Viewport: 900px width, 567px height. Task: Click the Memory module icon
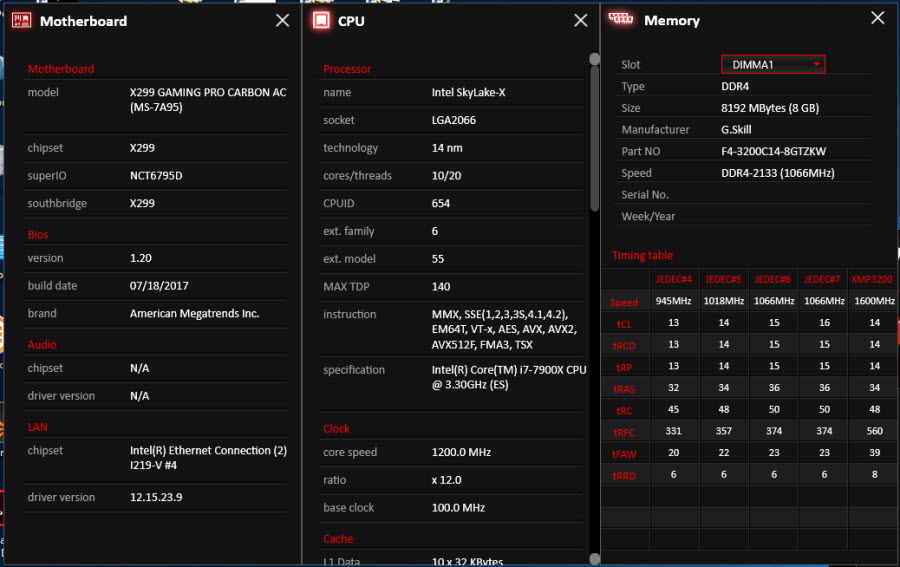pos(621,19)
